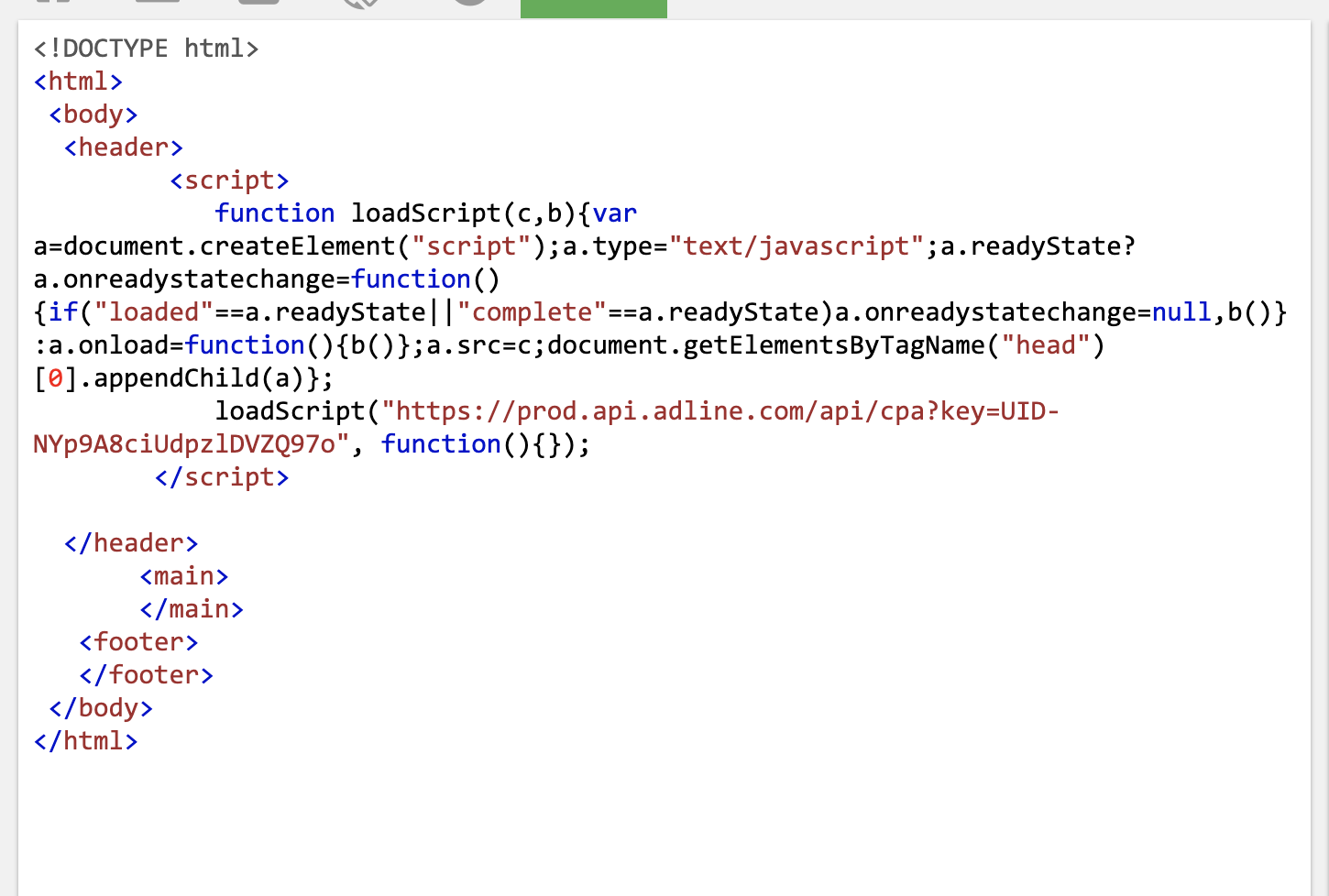Click the NYp9A8ciUdpzlDVZQ97o key text
Image resolution: width=1329 pixels, height=896 pixels.
click(x=184, y=444)
